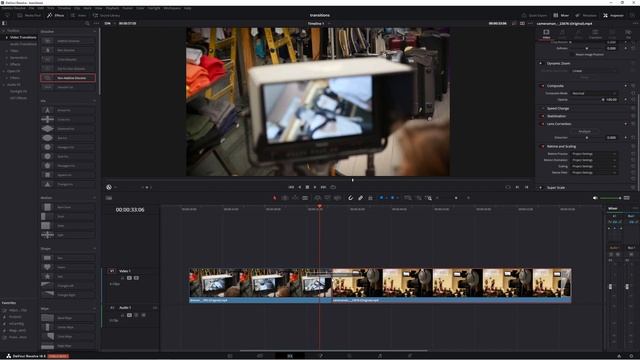Select the Cross Dissolve transition
Image resolution: width=640 pixels, height=360 pixels.
pyautogui.click(x=68, y=59)
